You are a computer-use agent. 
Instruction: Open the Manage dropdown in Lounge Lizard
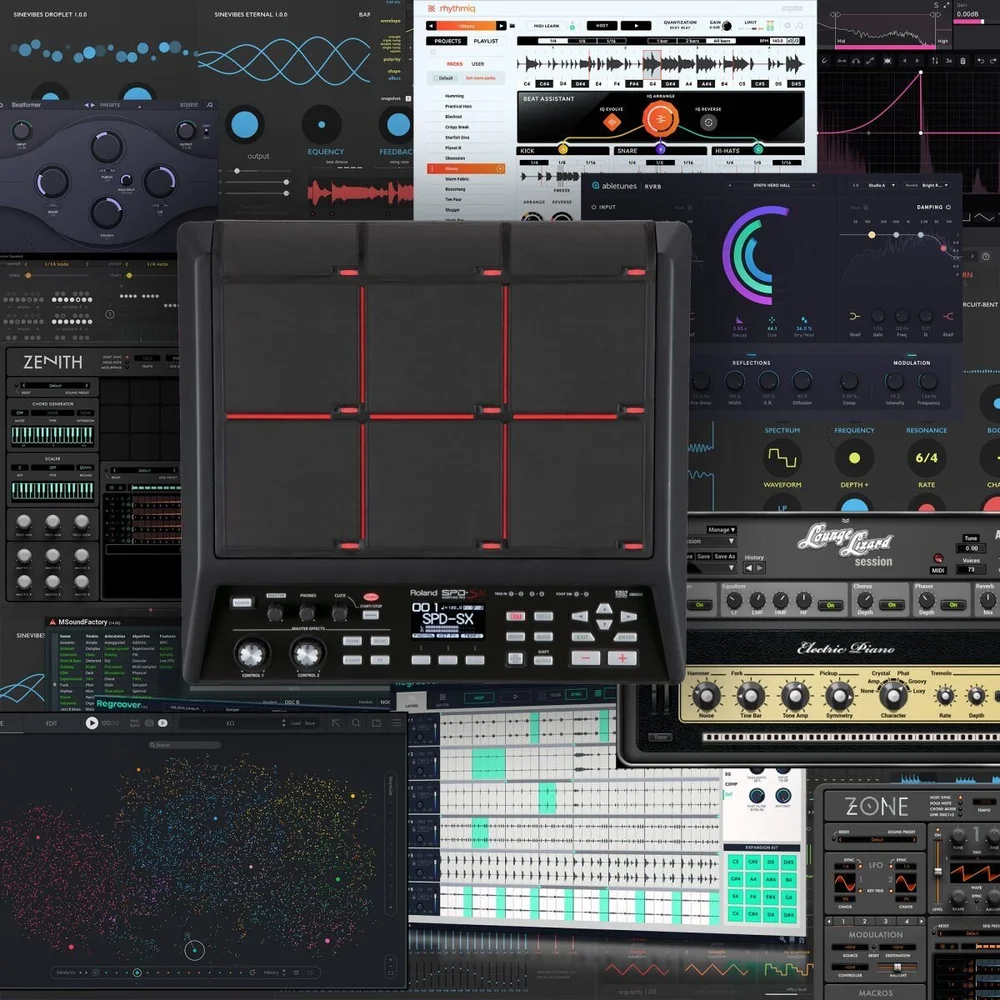tap(721, 529)
